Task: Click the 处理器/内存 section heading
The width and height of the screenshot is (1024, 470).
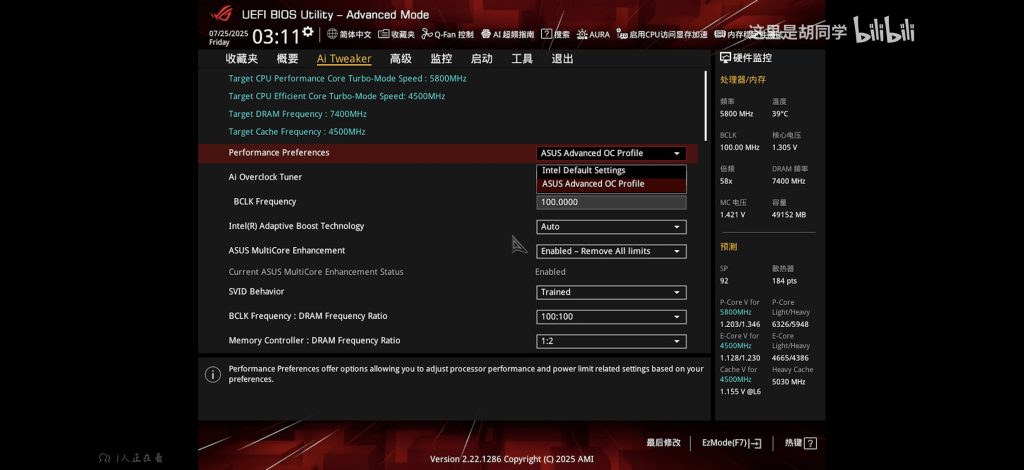Action: (743, 80)
